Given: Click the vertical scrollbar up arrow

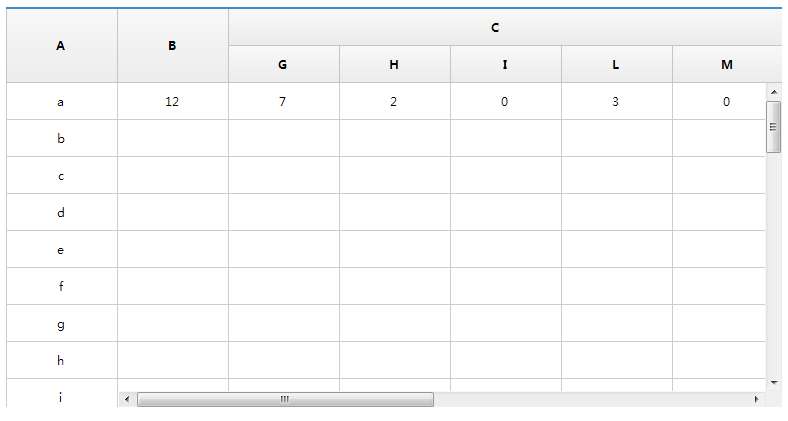Looking at the screenshot, I should click(773, 93).
